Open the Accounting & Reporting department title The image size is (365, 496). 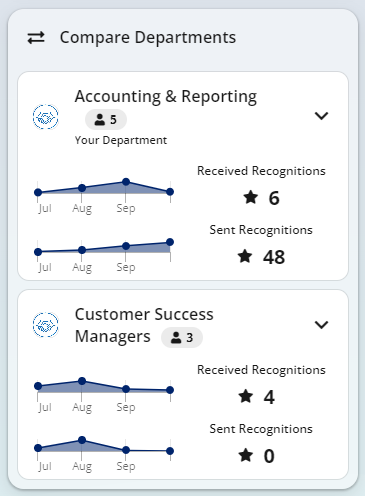(x=166, y=97)
